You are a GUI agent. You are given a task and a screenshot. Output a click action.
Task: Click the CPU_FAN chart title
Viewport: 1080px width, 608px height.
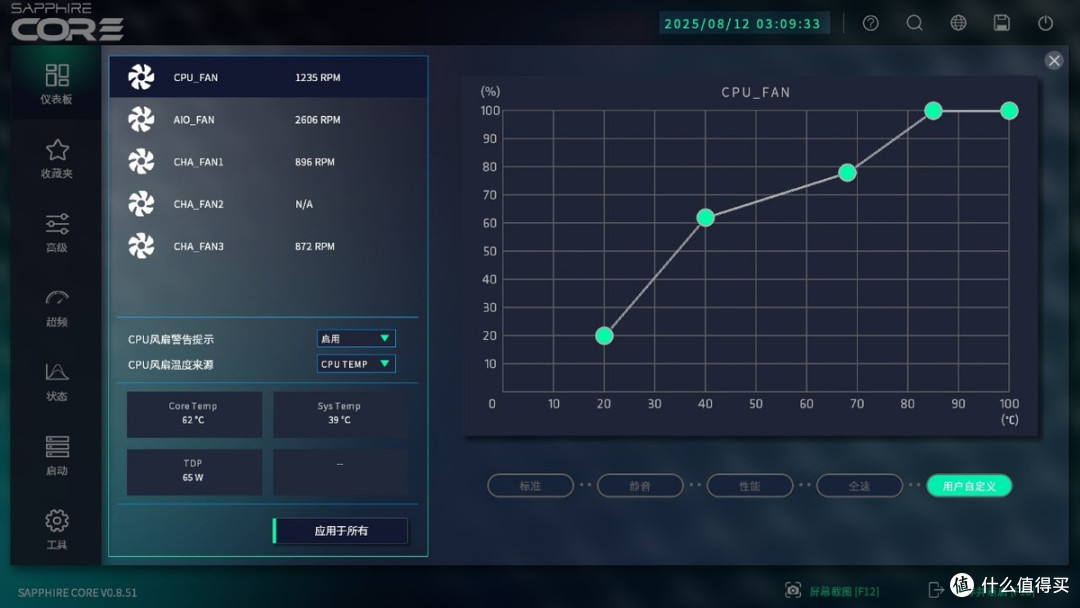pyautogui.click(x=756, y=92)
